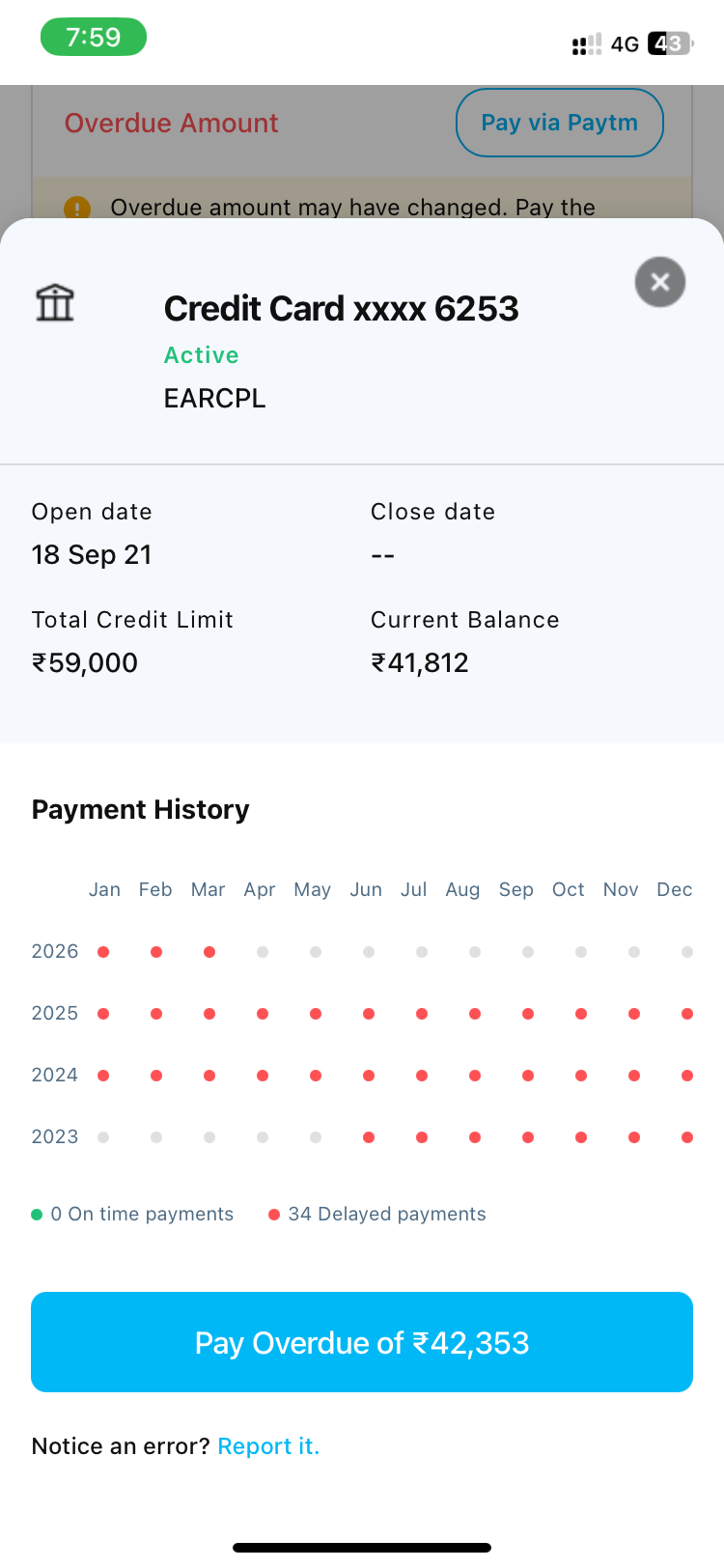Tap the bank building icon
Screen dimensions: 724x1568
pos(55,302)
